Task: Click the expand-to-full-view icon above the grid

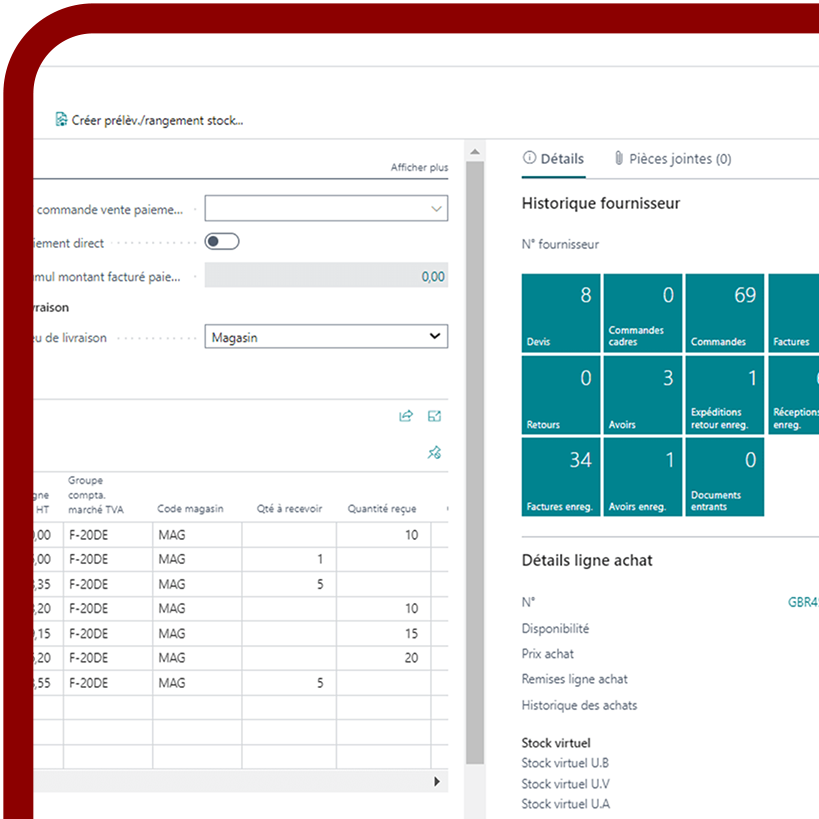Action: pos(435,416)
